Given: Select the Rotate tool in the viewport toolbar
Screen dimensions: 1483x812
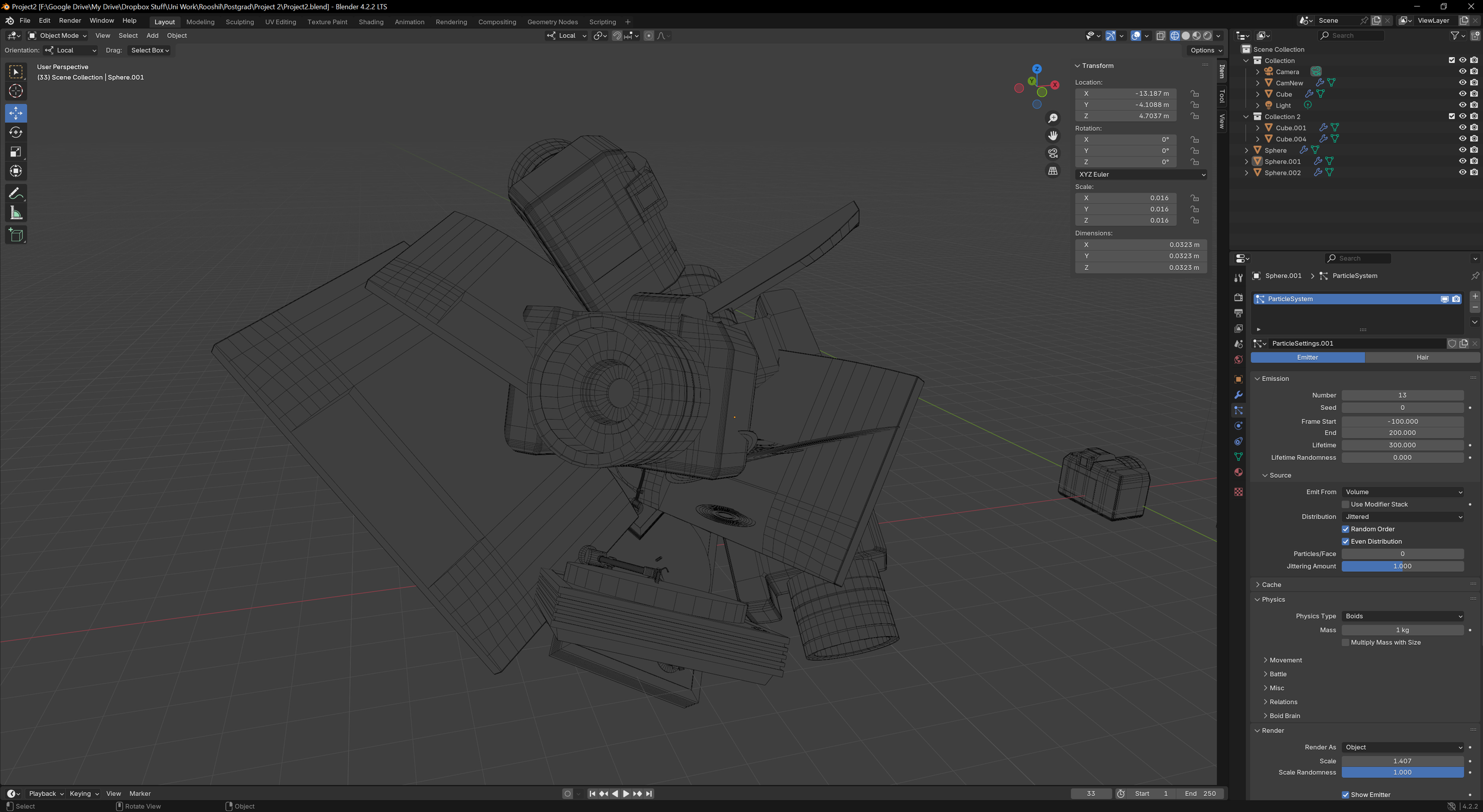Looking at the screenshot, I should pos(15,132).
